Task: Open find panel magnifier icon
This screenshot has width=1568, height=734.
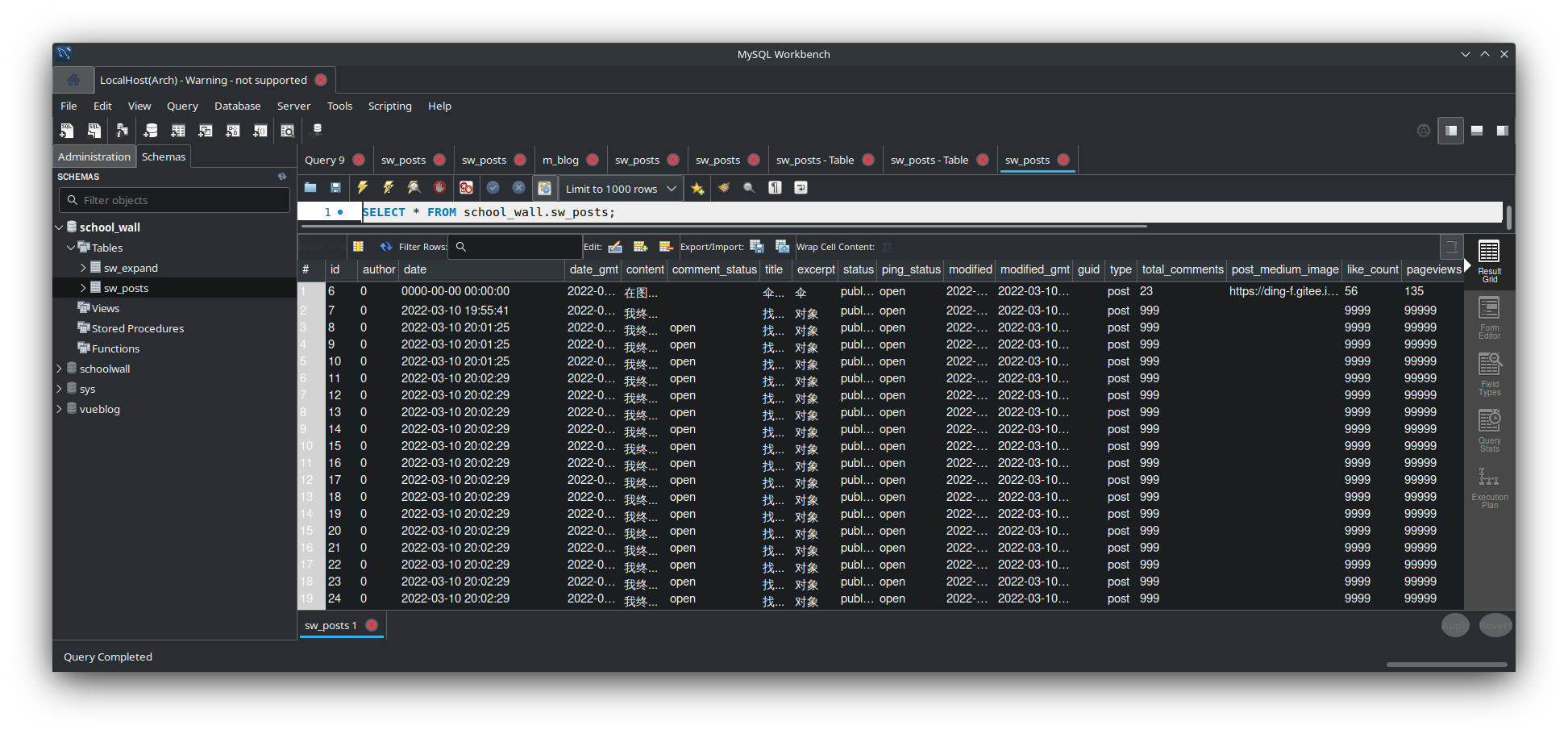Action: click(x=749, y=188)
